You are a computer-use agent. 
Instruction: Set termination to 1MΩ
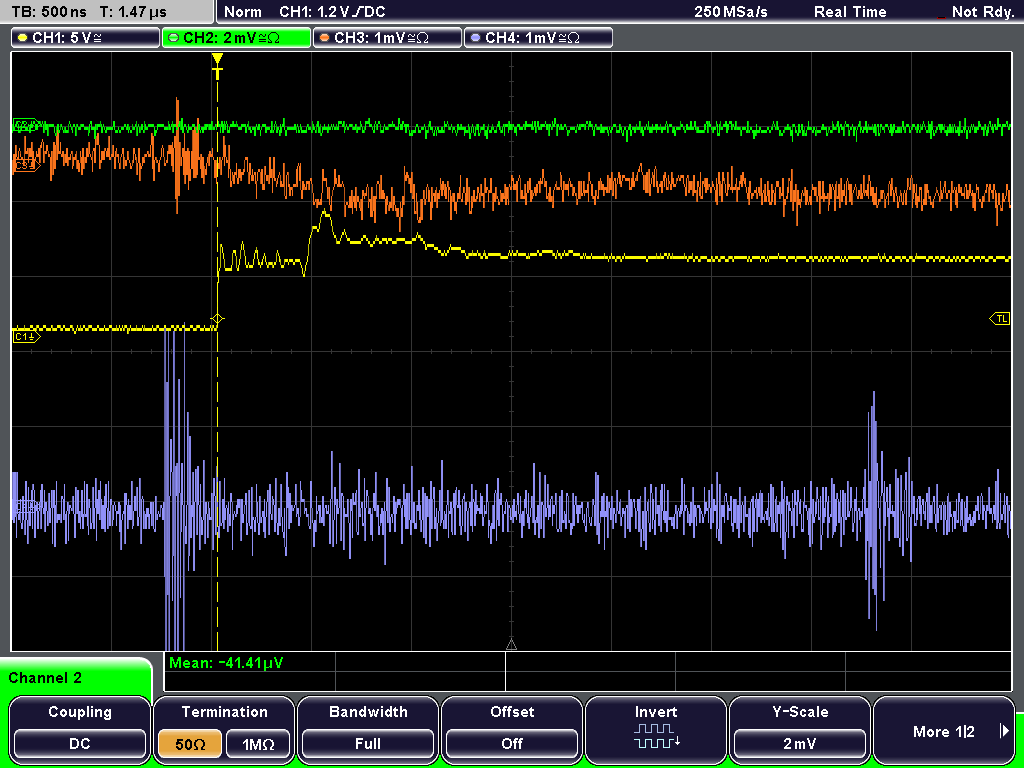pos(258,744)
